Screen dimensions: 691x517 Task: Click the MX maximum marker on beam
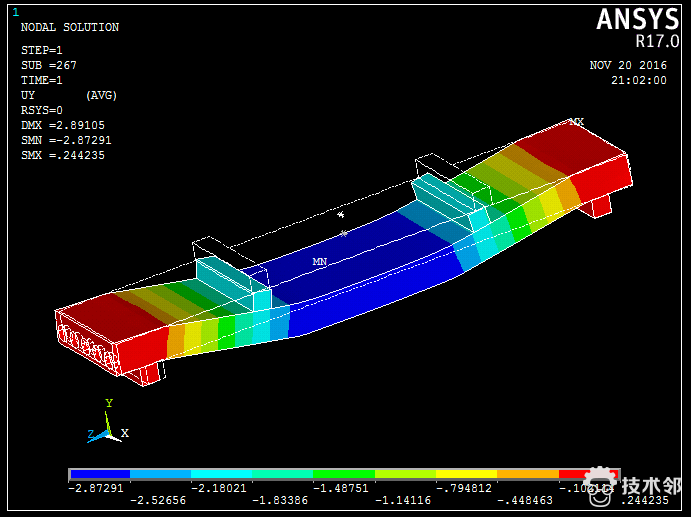pyautogui.click(x=577, y=122)
